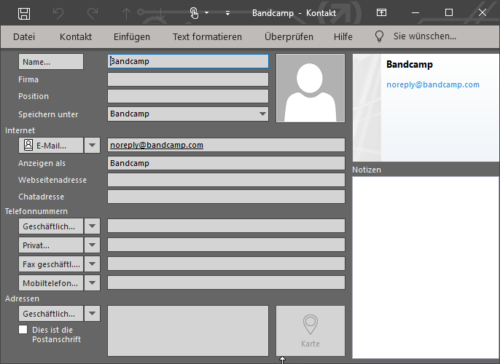Screen dimensions: 500x364
Task: Click the Bandcamp business card preview
Action: (426, 108)
